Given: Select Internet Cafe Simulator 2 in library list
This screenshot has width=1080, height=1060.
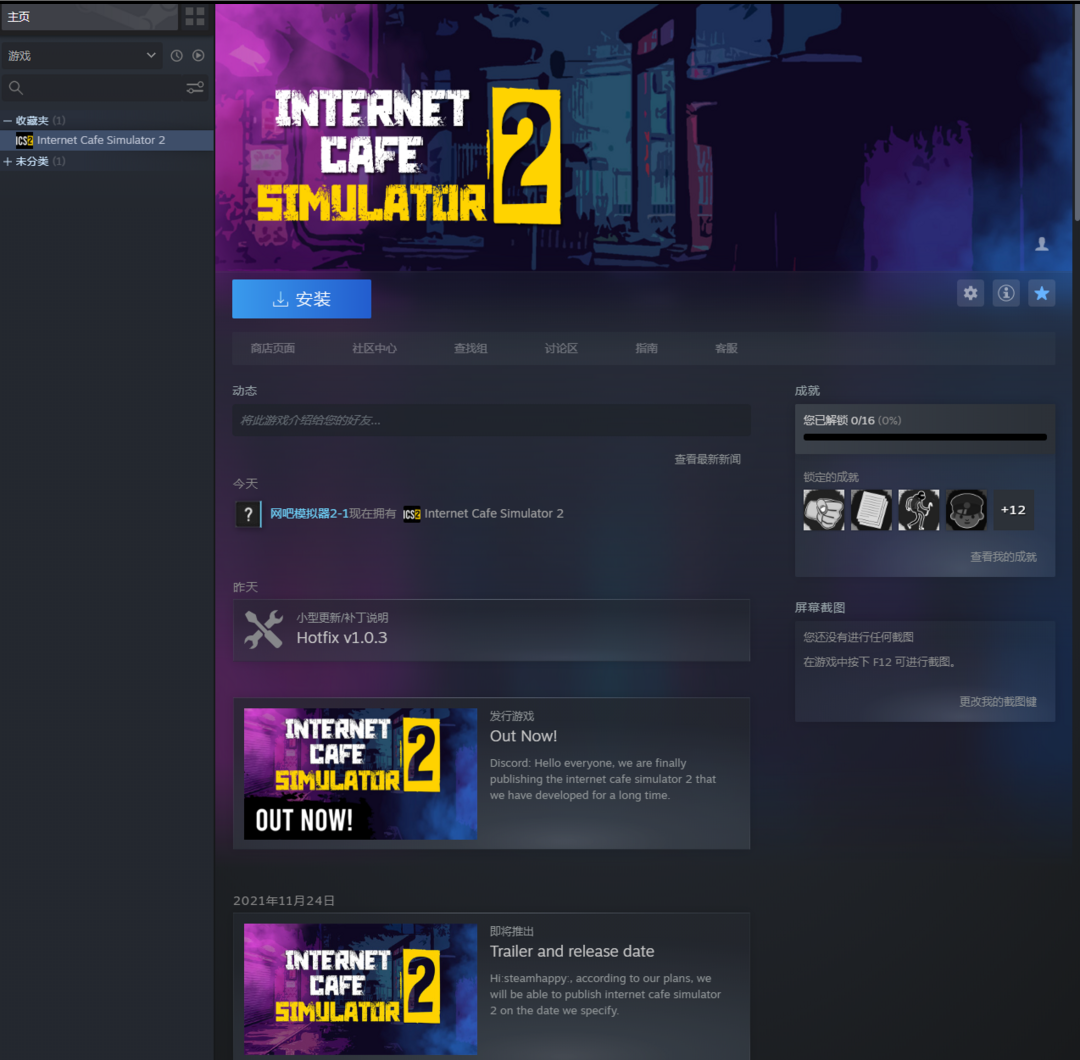Looking at the screenshot, I should (107, 141).
